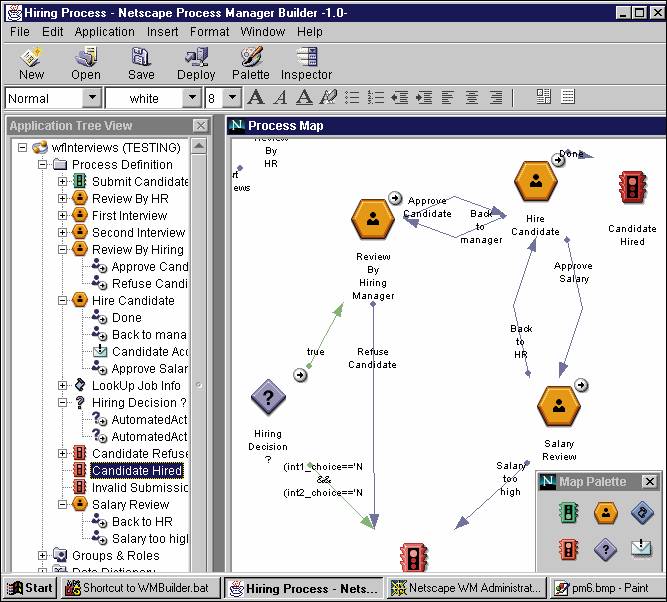Select red exit point icon in Map Palette
Screen dimensions: 667x602
pos(566,548)
